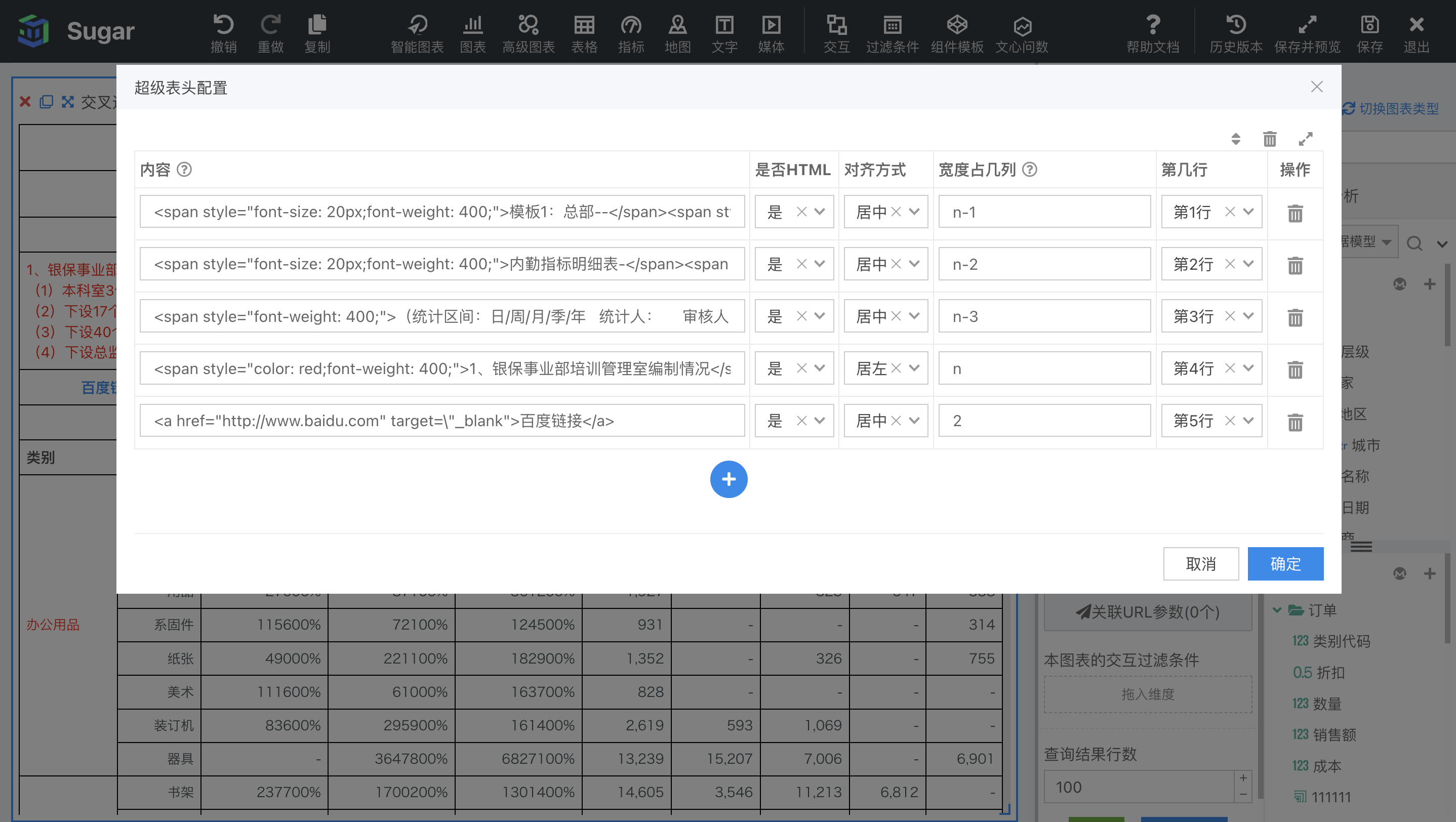This screenshot has height=822, width=1456.
Task: Open 对齐方式 dropdown in row 第1行
Action: tap(914, 212)
